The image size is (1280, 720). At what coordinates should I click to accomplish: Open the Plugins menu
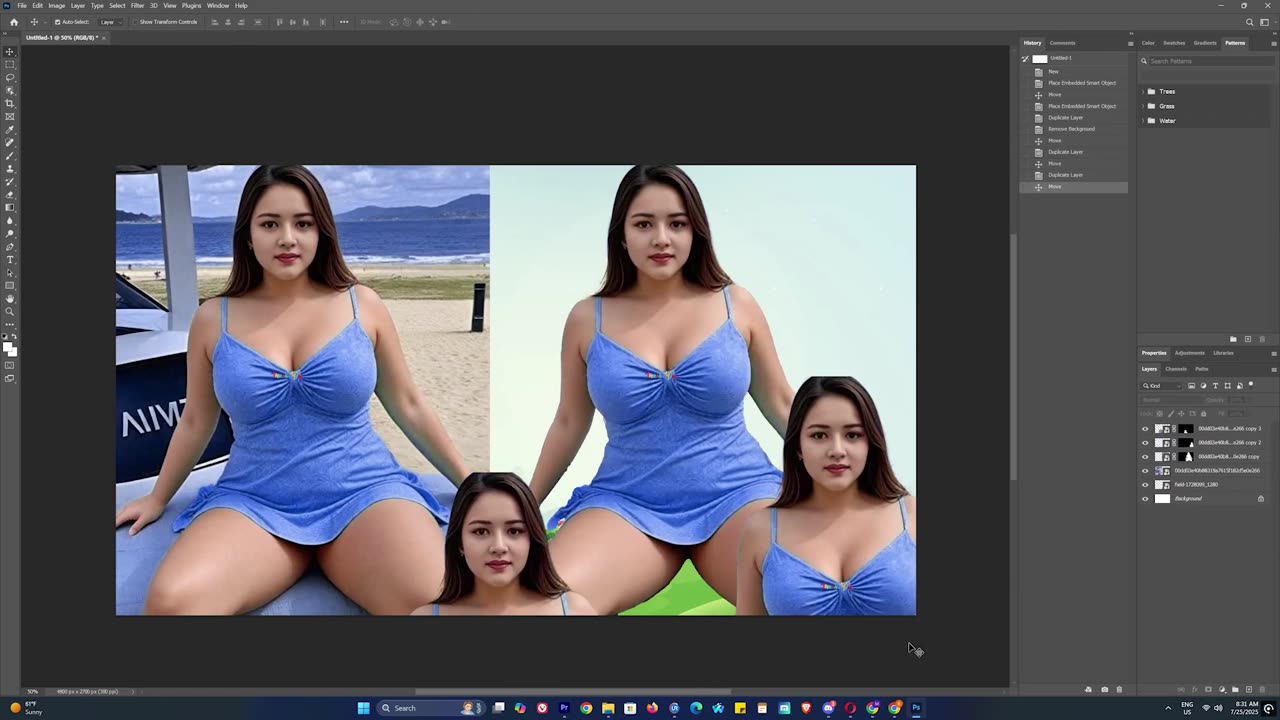click(x=191, y=5)
